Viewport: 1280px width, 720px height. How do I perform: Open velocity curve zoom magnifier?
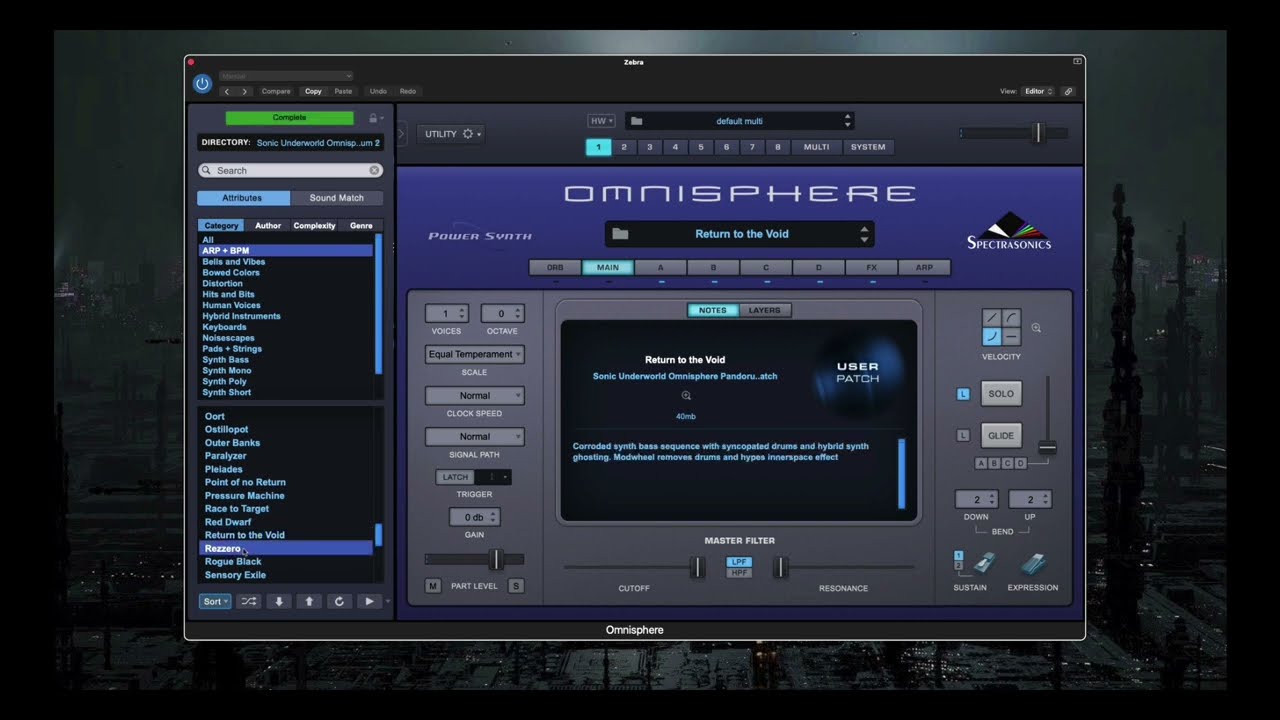[1036, 328]
